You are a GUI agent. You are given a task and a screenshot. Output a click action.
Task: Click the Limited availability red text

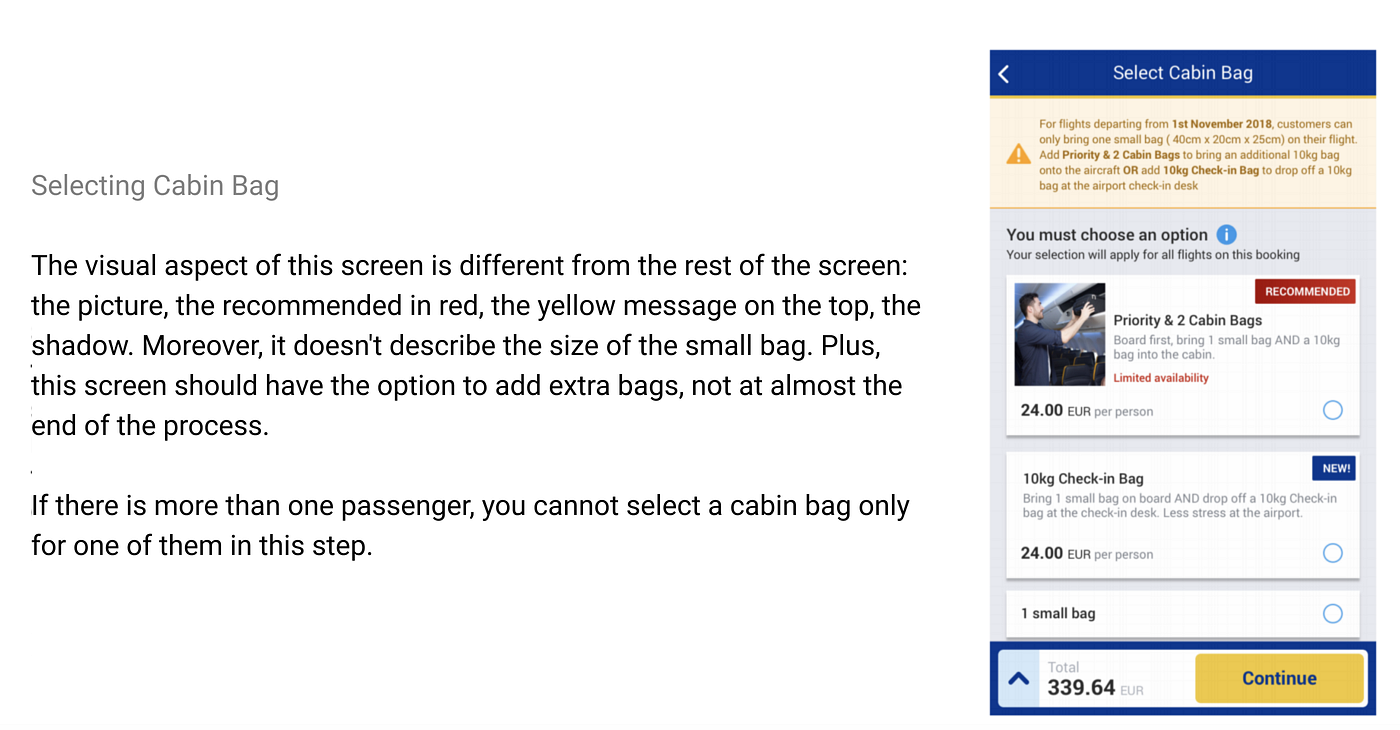pos(1161,378)
